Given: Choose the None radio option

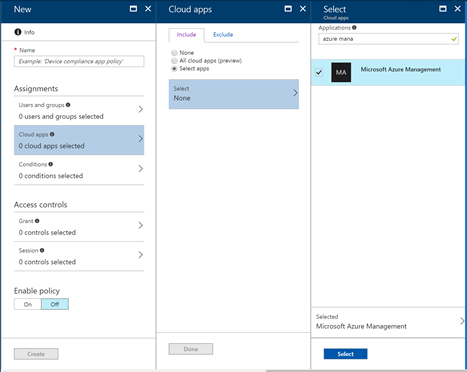Looking at the screenshot, I should coord(174,53).
